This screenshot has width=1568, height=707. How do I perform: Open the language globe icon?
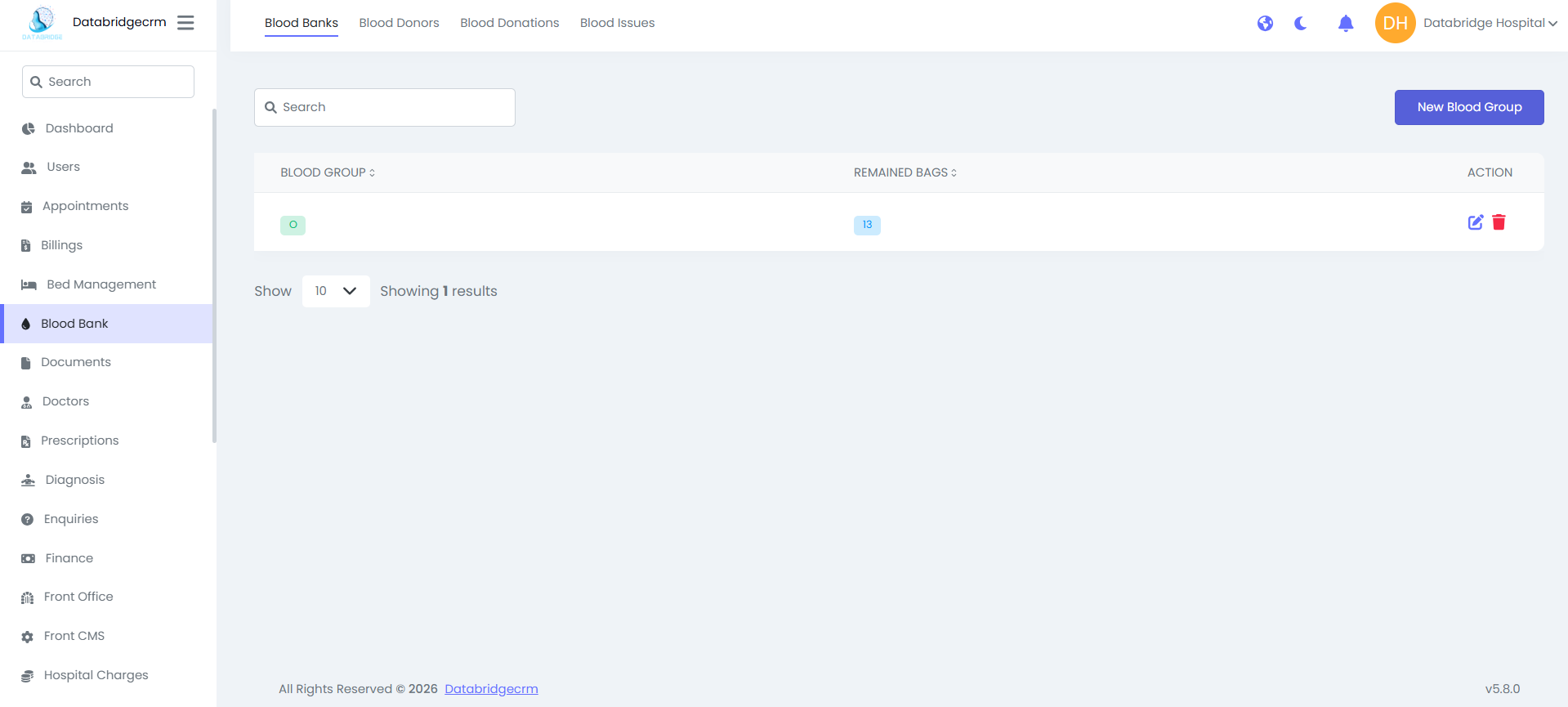click(x=1265, y=23)
